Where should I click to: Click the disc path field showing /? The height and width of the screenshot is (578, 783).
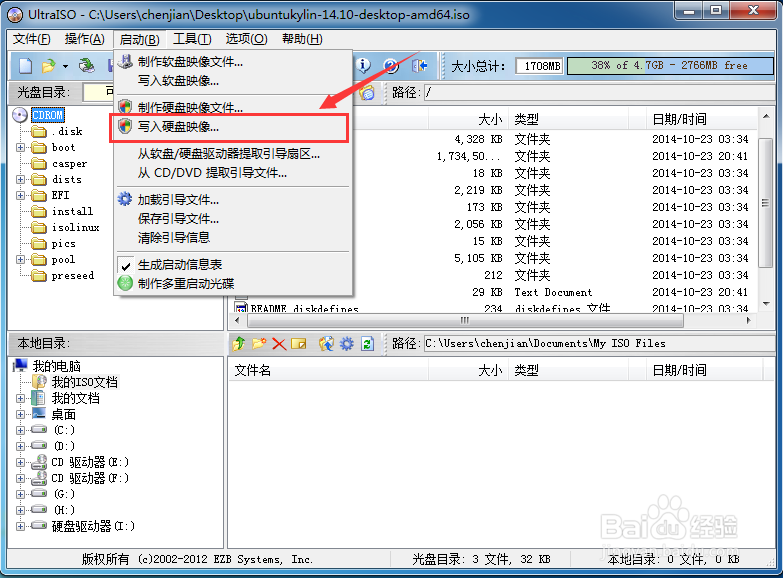[599, 92]
